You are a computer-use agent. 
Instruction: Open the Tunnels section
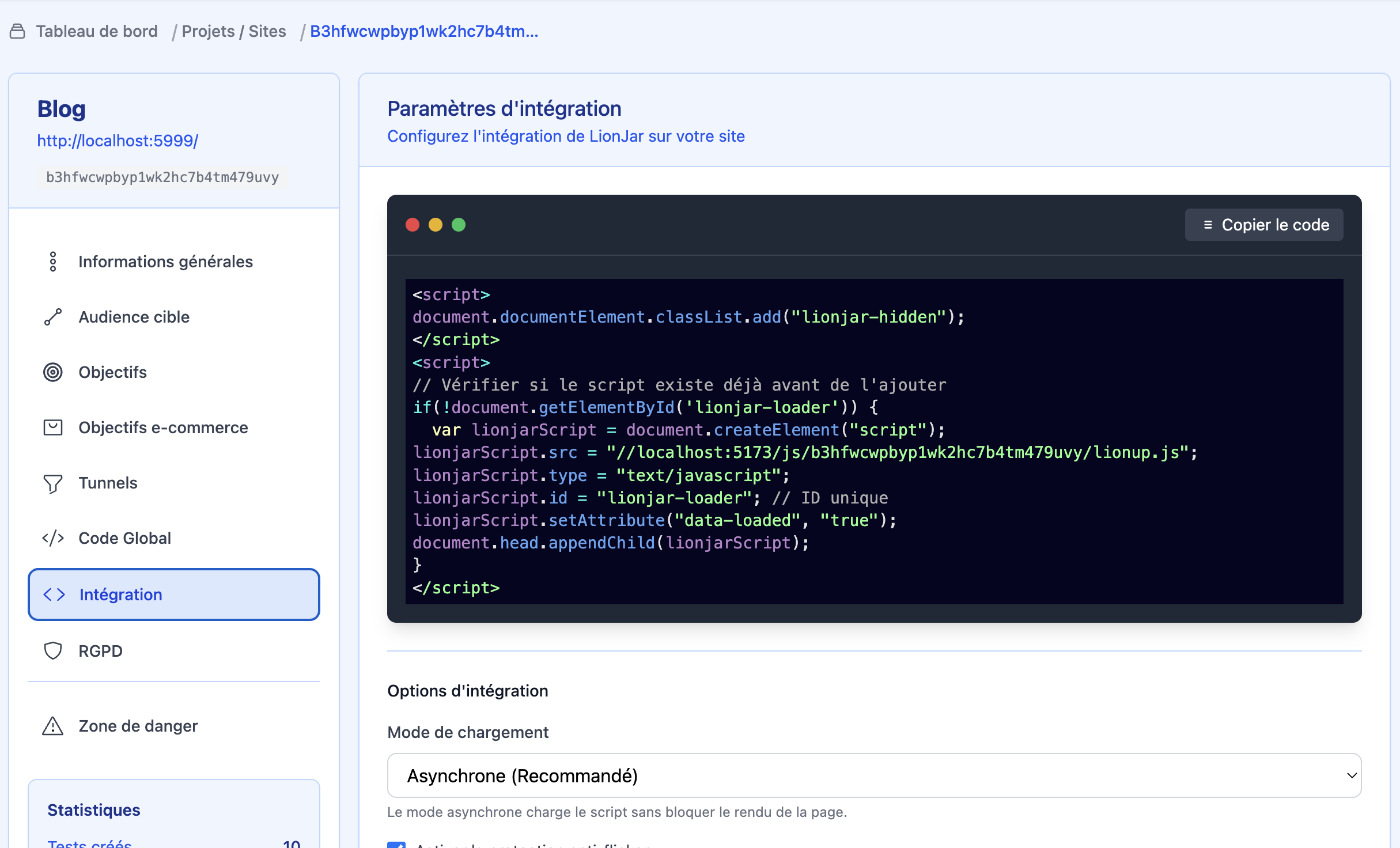click(x=174, y=483)
